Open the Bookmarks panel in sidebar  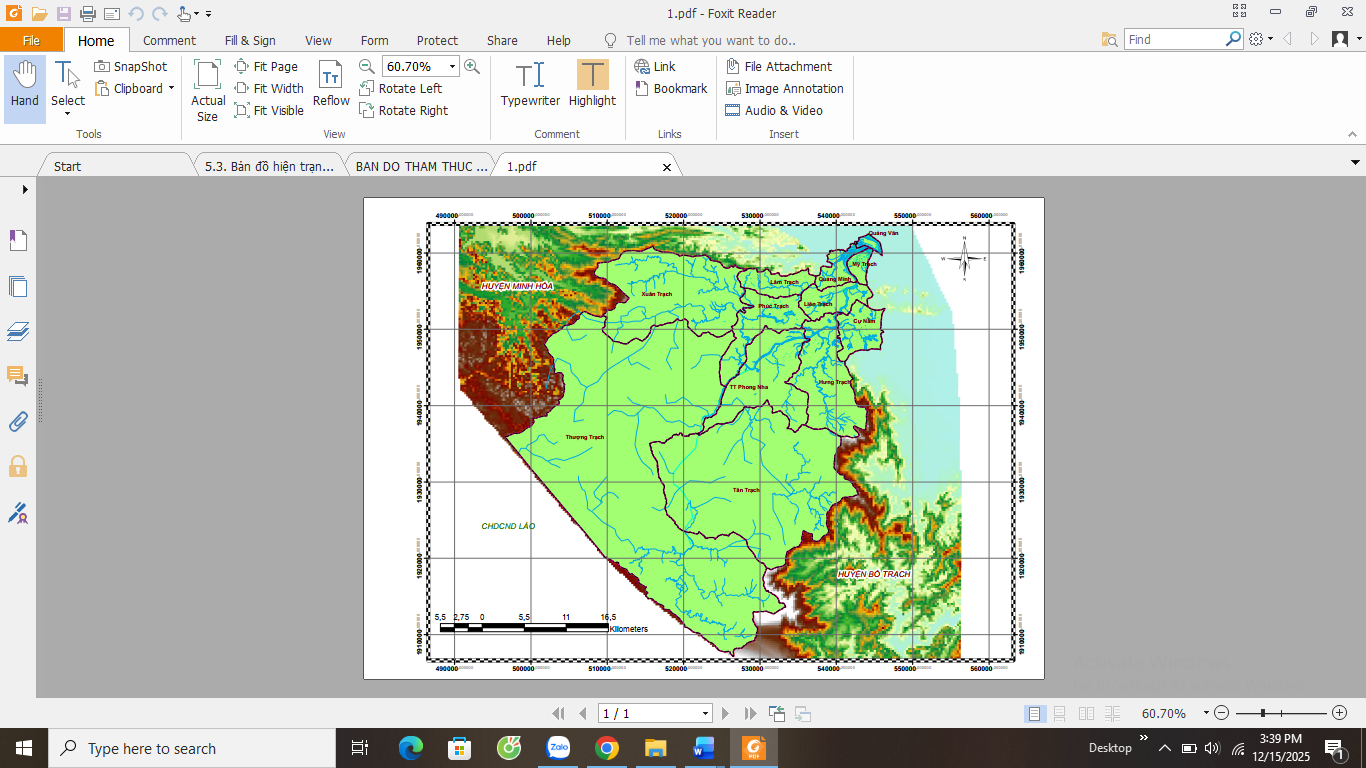(x=18, y=240)
